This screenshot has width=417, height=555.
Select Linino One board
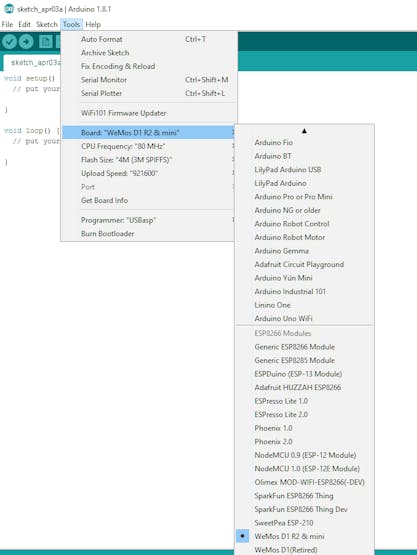click(x=304, y=305)
